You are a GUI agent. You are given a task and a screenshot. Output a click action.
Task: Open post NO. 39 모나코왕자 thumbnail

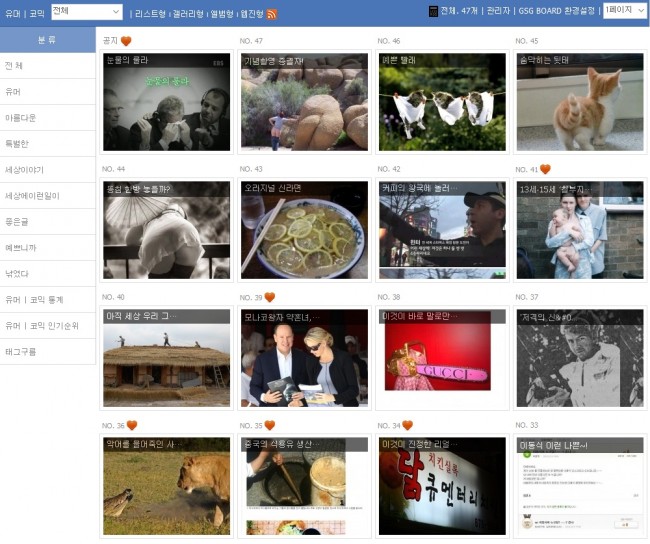[x=304, y=358]
